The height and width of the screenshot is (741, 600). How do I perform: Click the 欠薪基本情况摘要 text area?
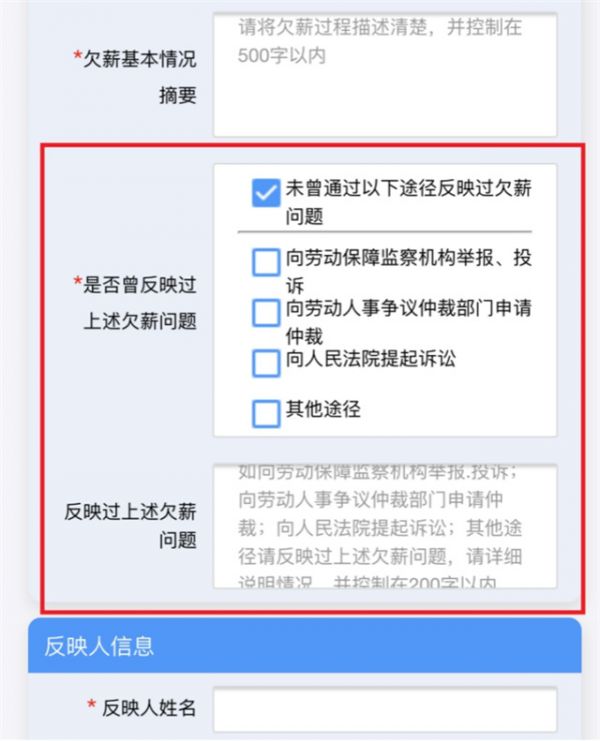(385, 75)
